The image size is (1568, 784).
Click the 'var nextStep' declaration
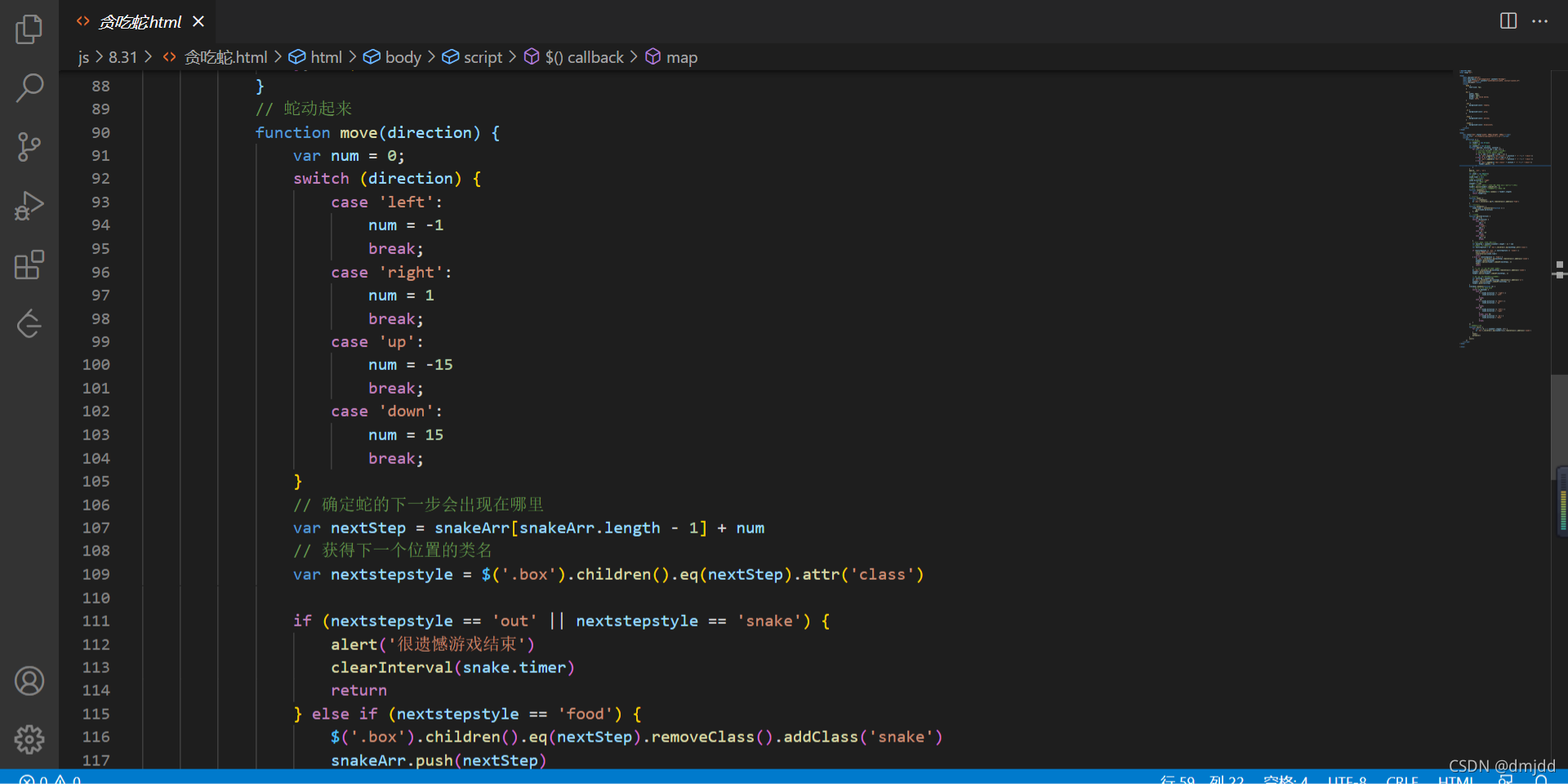529,528
